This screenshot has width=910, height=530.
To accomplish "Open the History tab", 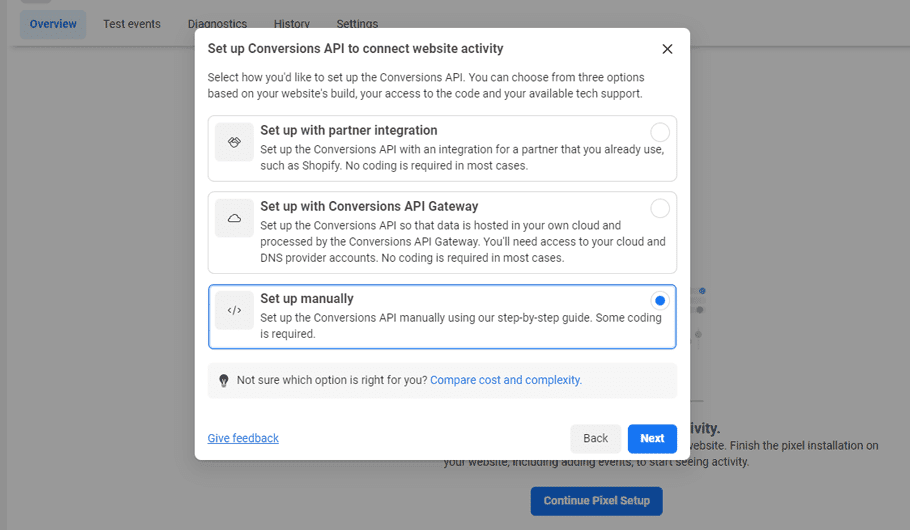I will [x=291, y=24].
